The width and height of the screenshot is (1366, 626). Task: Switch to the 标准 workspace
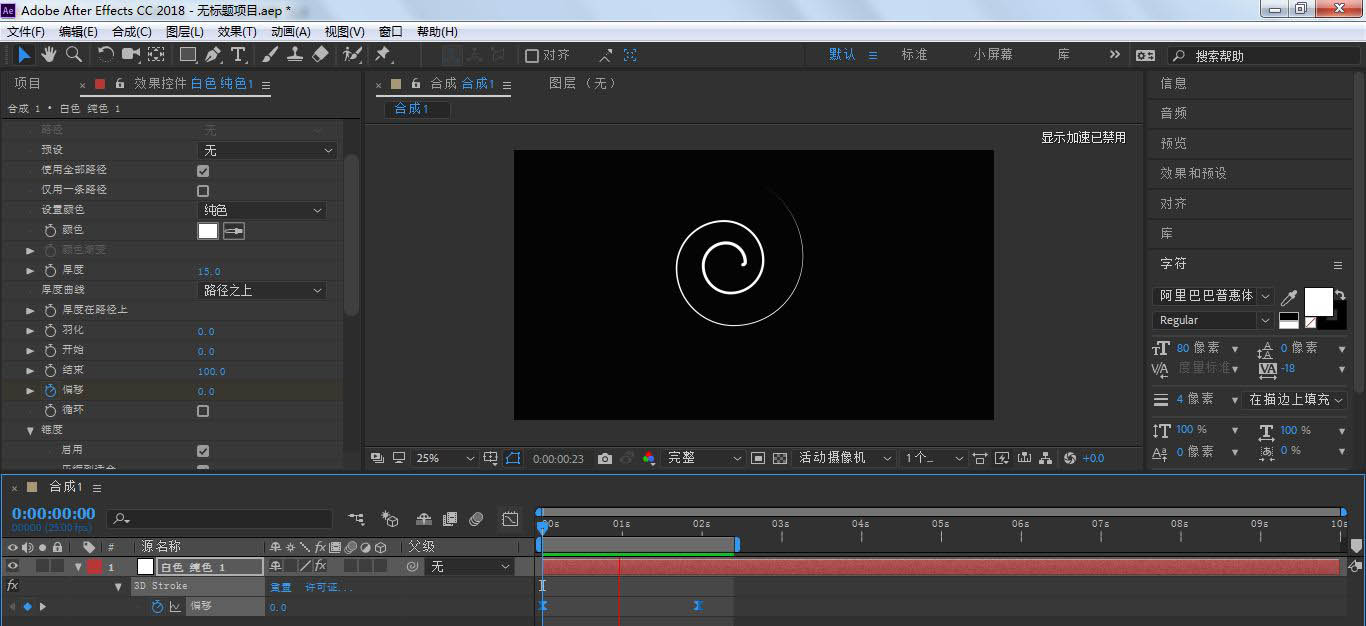(914, 55)
